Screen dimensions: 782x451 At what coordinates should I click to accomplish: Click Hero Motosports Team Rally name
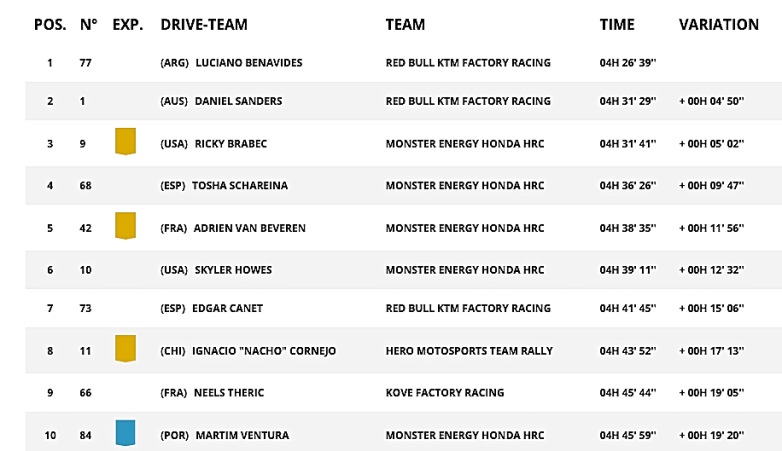[469, 351]
